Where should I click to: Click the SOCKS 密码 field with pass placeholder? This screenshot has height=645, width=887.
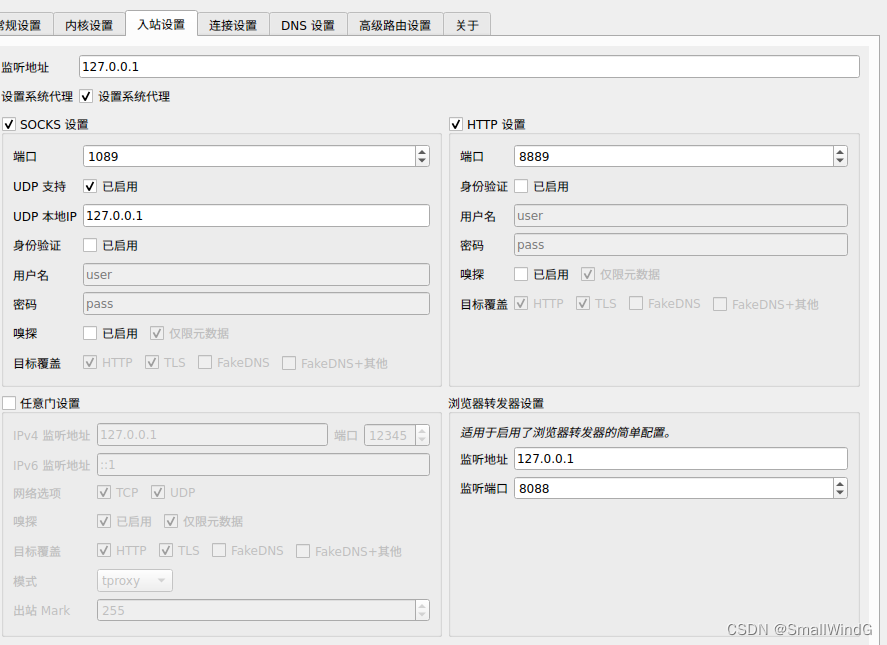point(256,304)
